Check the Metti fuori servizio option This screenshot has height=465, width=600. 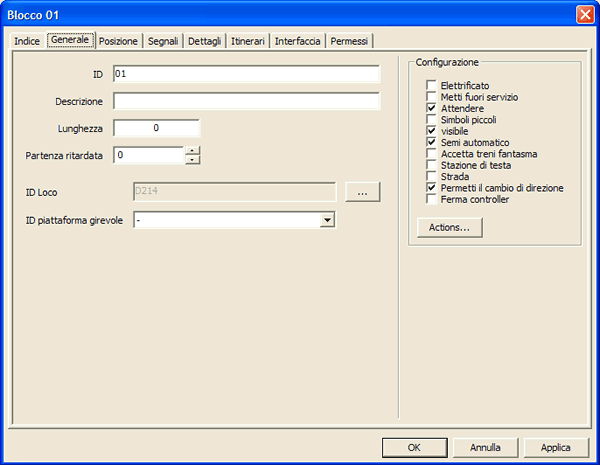pyautogui.click(x=432, y=97)
